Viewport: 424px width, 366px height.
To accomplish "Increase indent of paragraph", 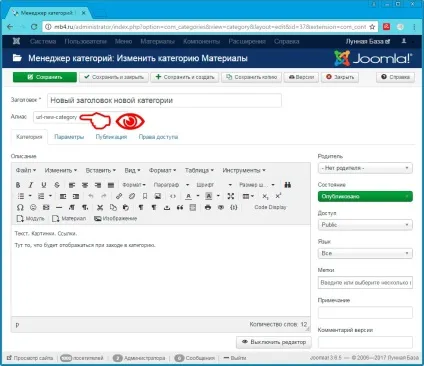I will [76, 196].
